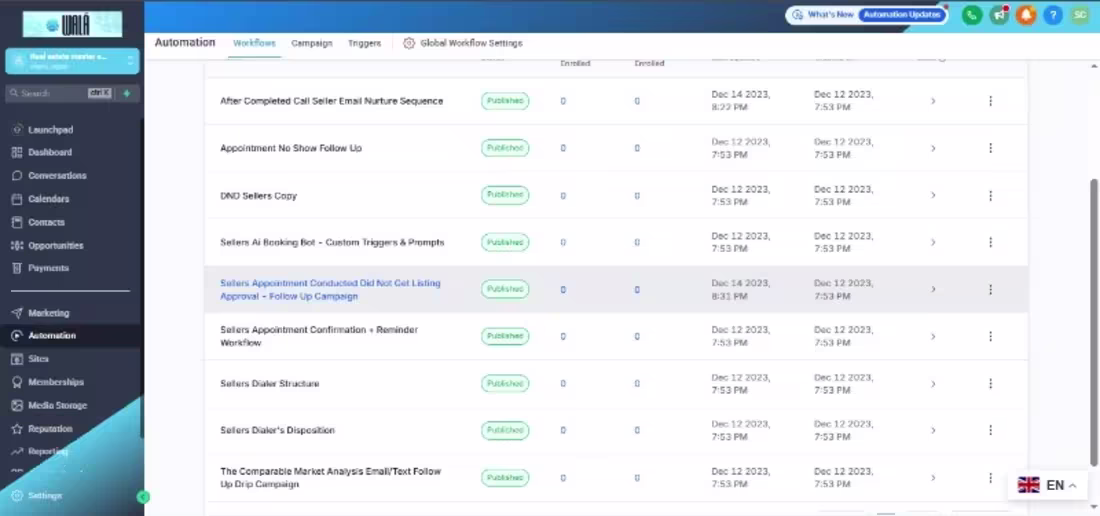The height and width of the screenshot is (516, 1100).
Task: Click the green plus quick-add icon beside search
Action: click(x=127, y=93)
